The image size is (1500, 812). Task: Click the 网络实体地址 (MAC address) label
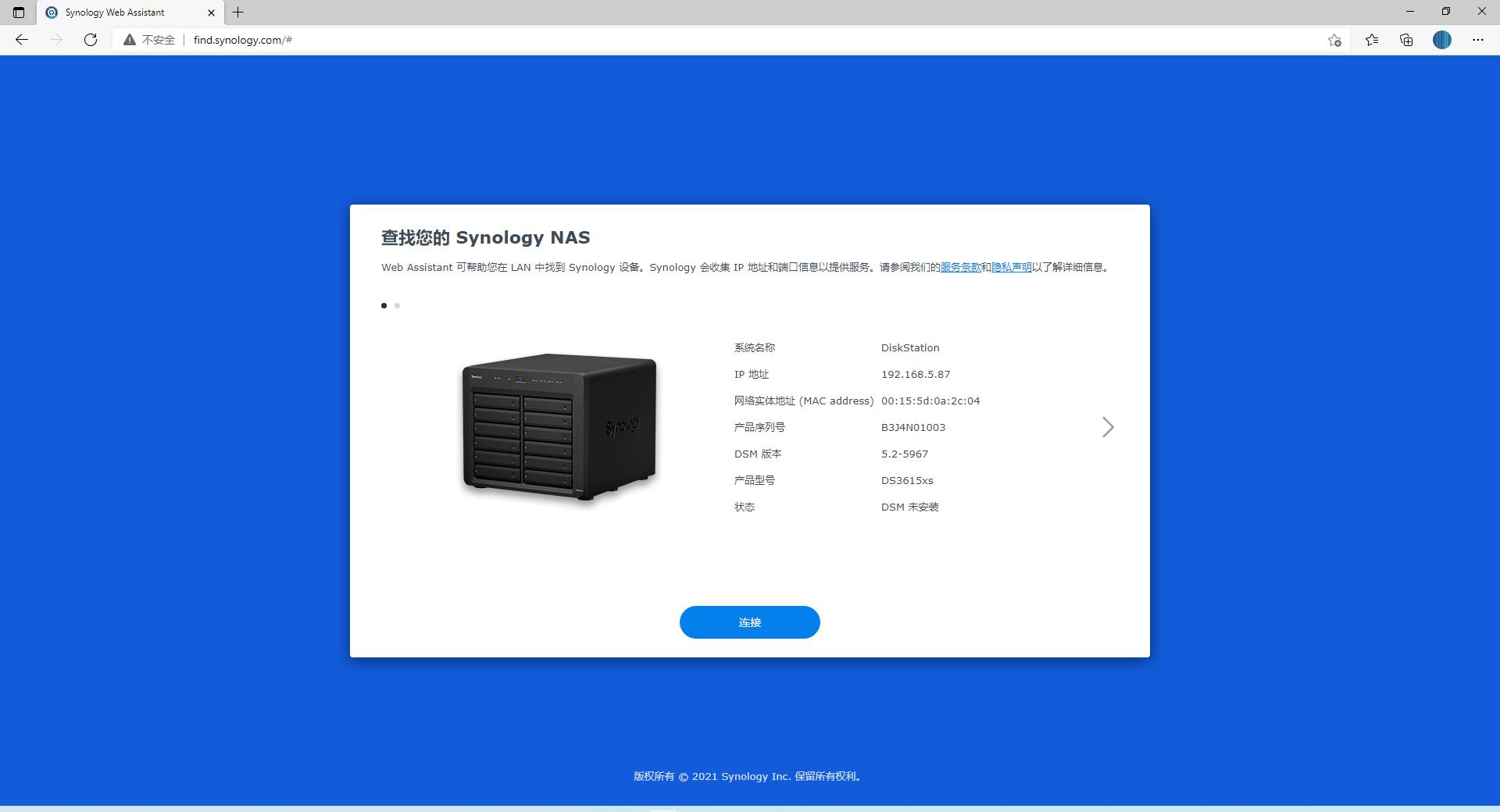click(x=804, y=401)
